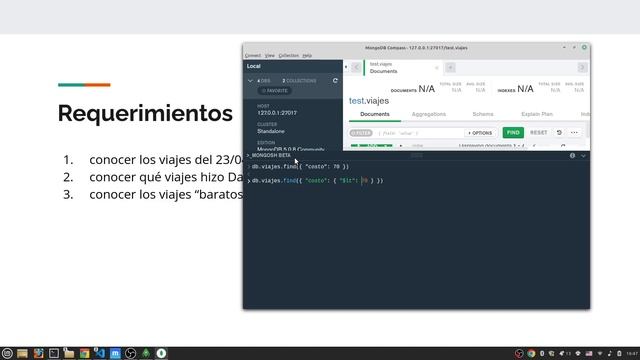The width and height of the screenshot is (640, 360).
Task: Click the green FIND button
Action: 513,133
